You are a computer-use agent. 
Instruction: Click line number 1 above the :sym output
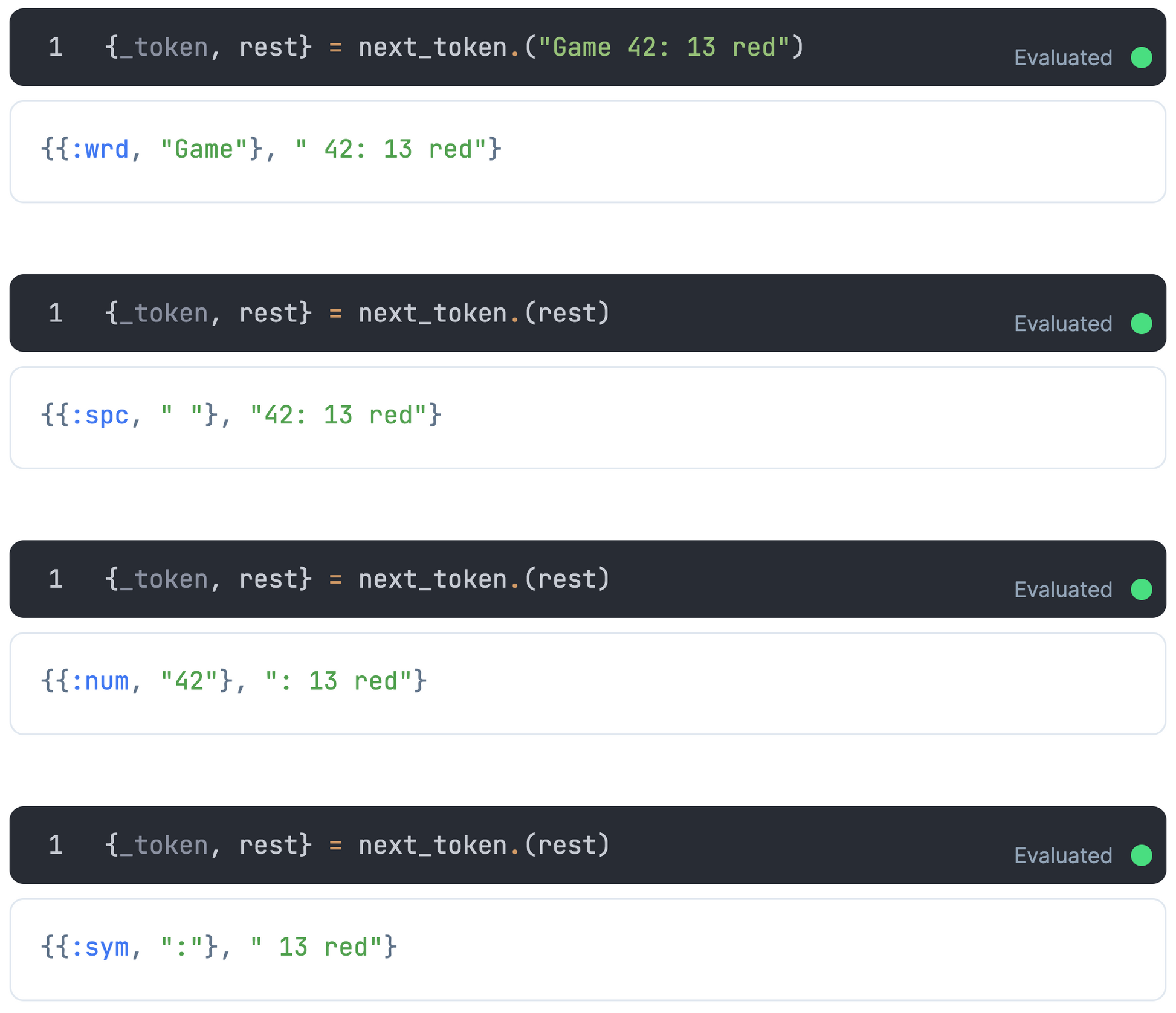tap(56, 844)
